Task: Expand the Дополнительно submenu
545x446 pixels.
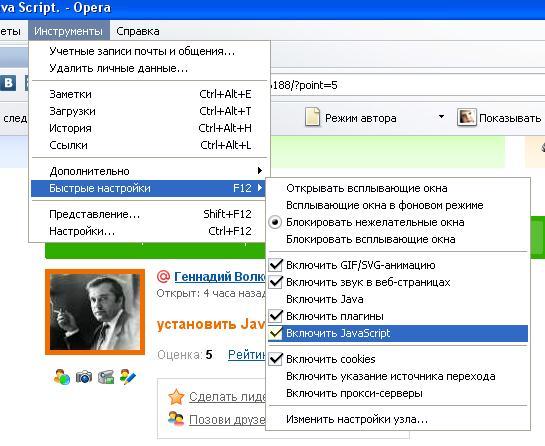Action: pyautogui.click(x=149, y=171)
